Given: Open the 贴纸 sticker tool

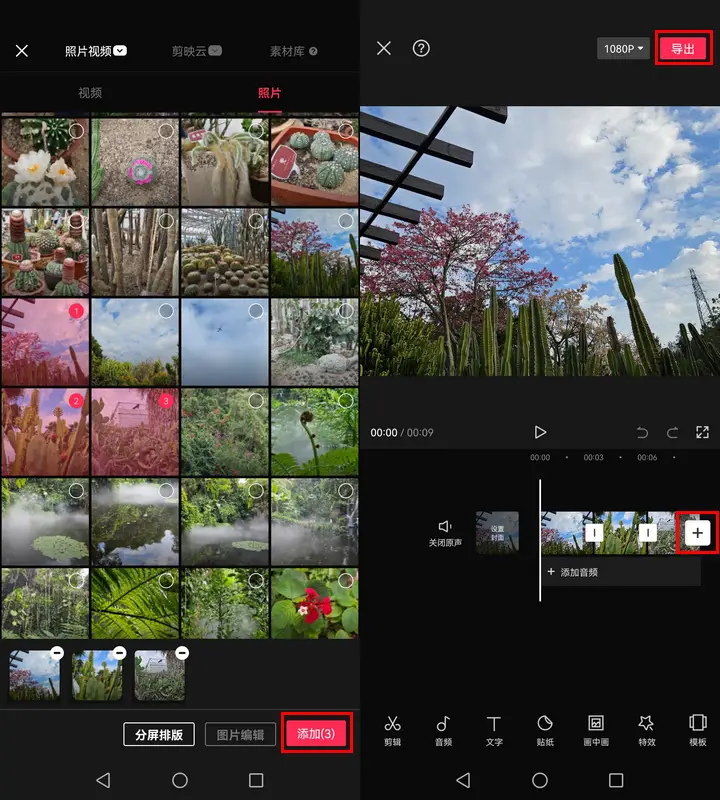Looking at the screenshot, I should point(545,729).
